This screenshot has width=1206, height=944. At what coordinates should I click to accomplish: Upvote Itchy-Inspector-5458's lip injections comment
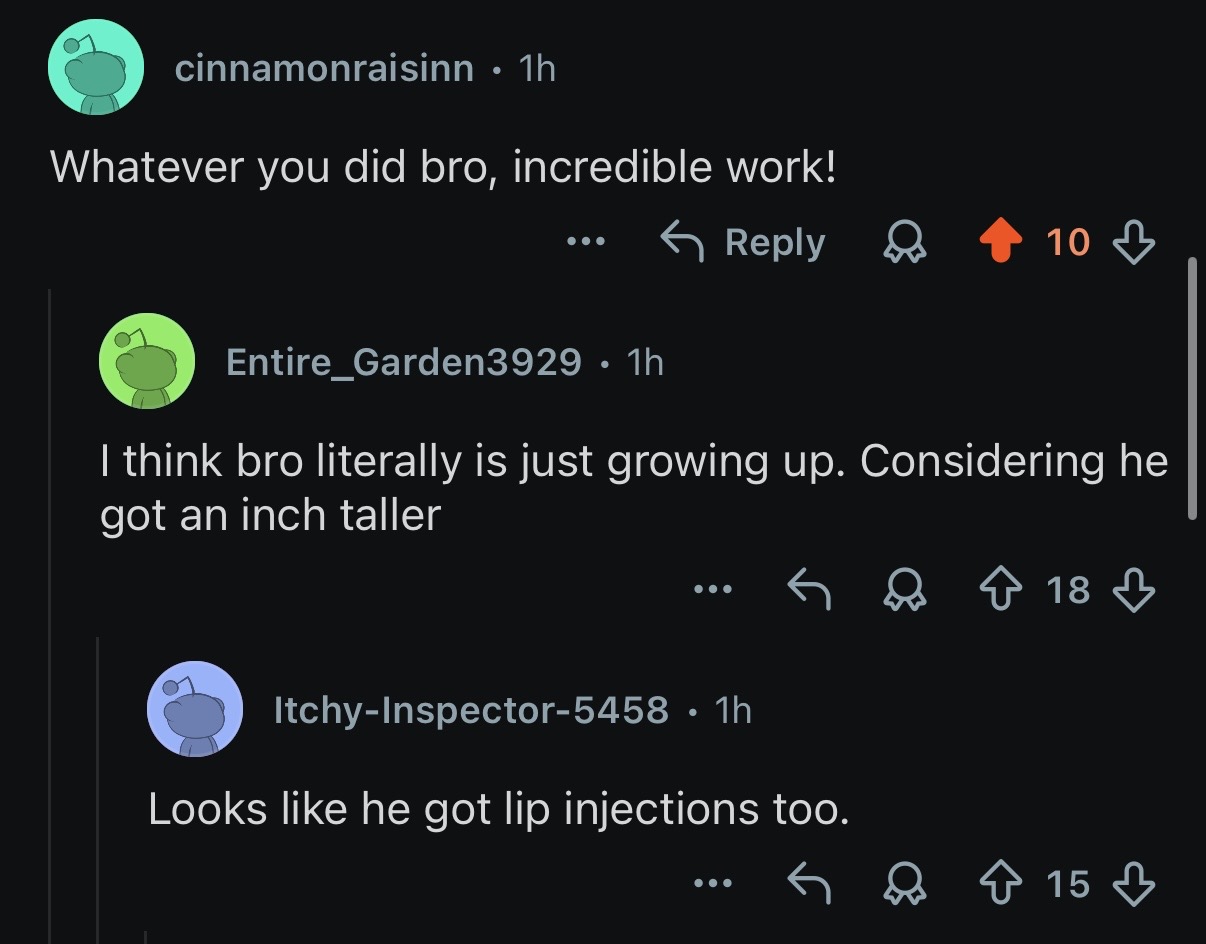[x=1002, y=883]
